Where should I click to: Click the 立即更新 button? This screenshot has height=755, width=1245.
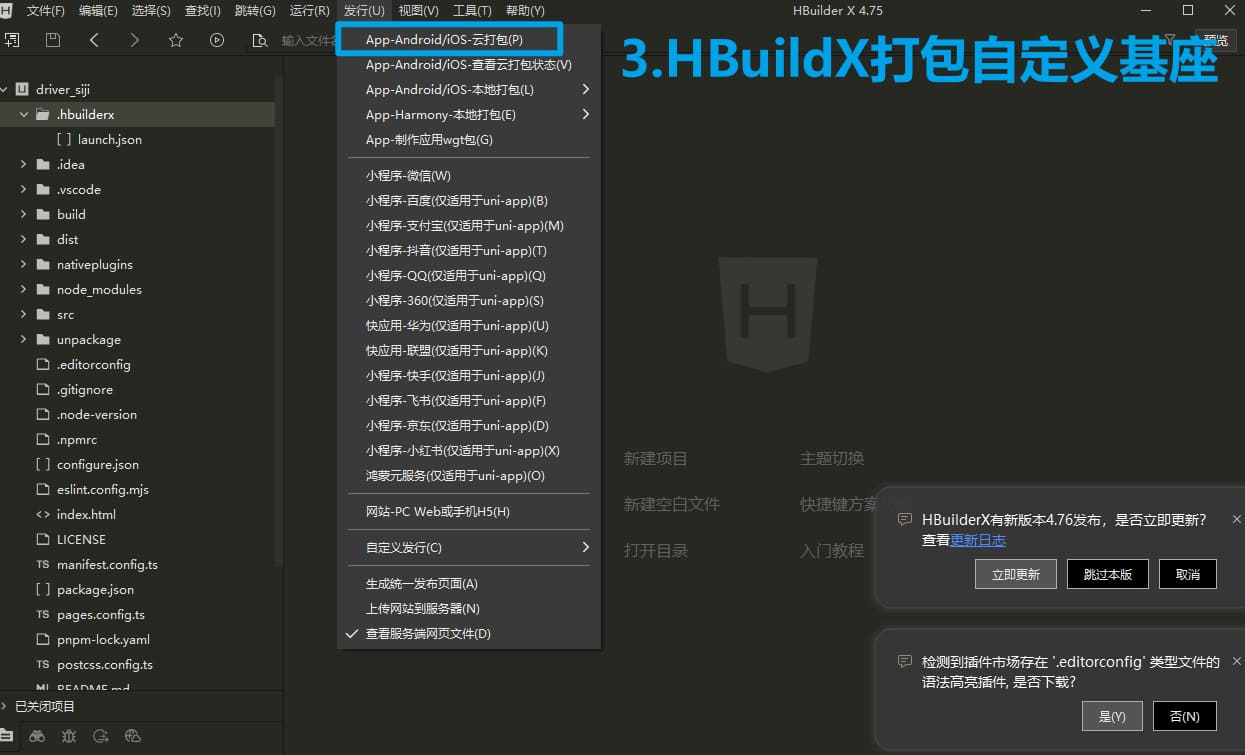[x=1015, y=574]
